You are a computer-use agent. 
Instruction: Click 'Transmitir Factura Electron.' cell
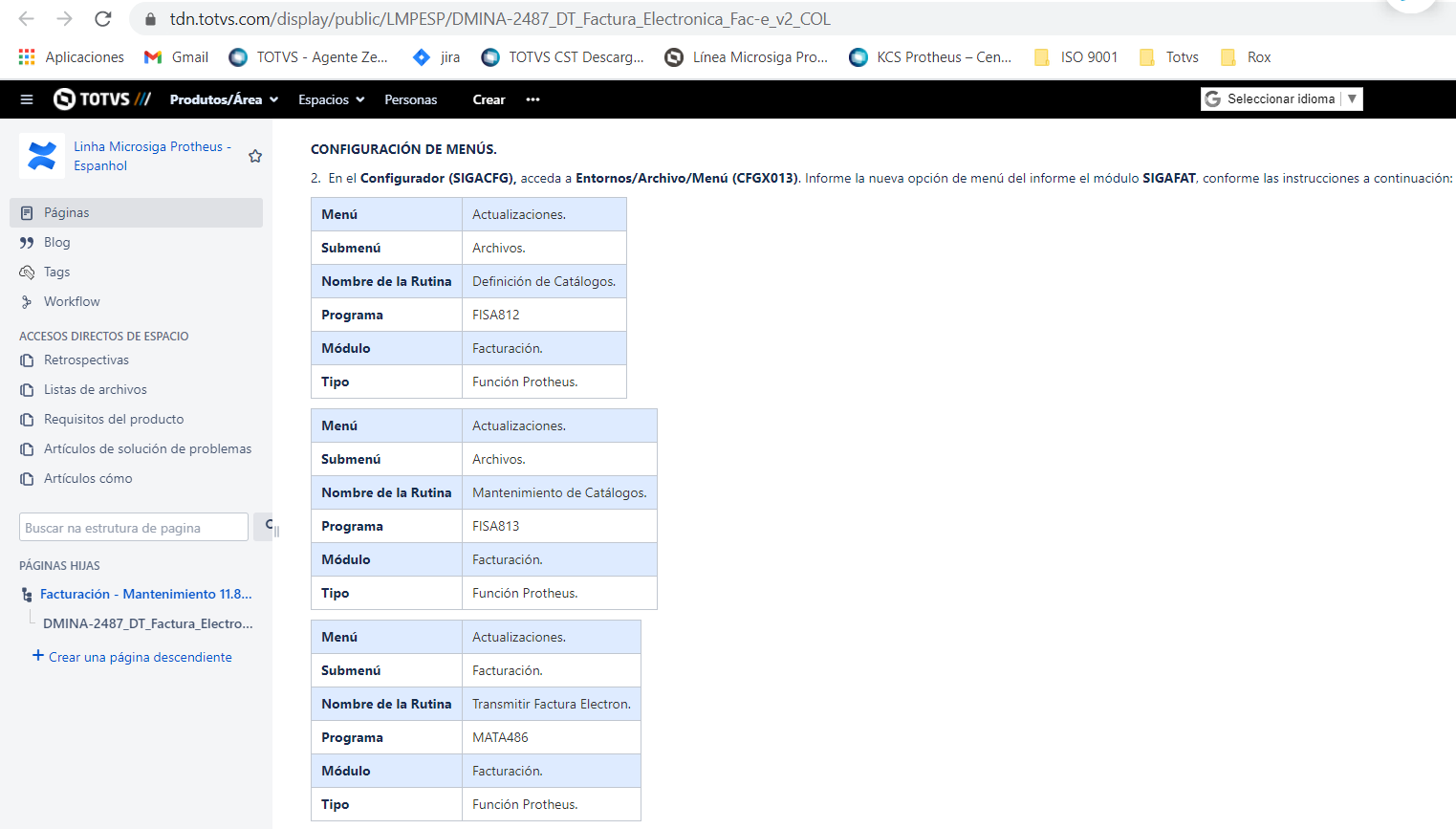click(552, 704)
